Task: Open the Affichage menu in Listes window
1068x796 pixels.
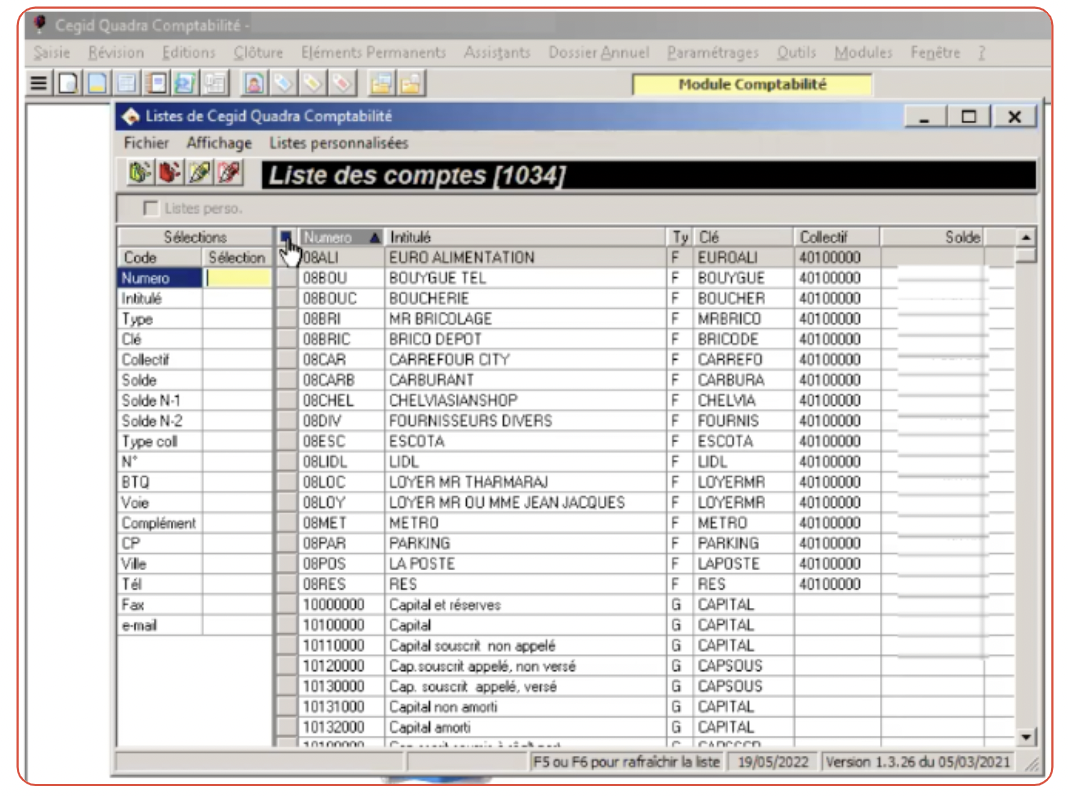Action: tap(219, 143)
